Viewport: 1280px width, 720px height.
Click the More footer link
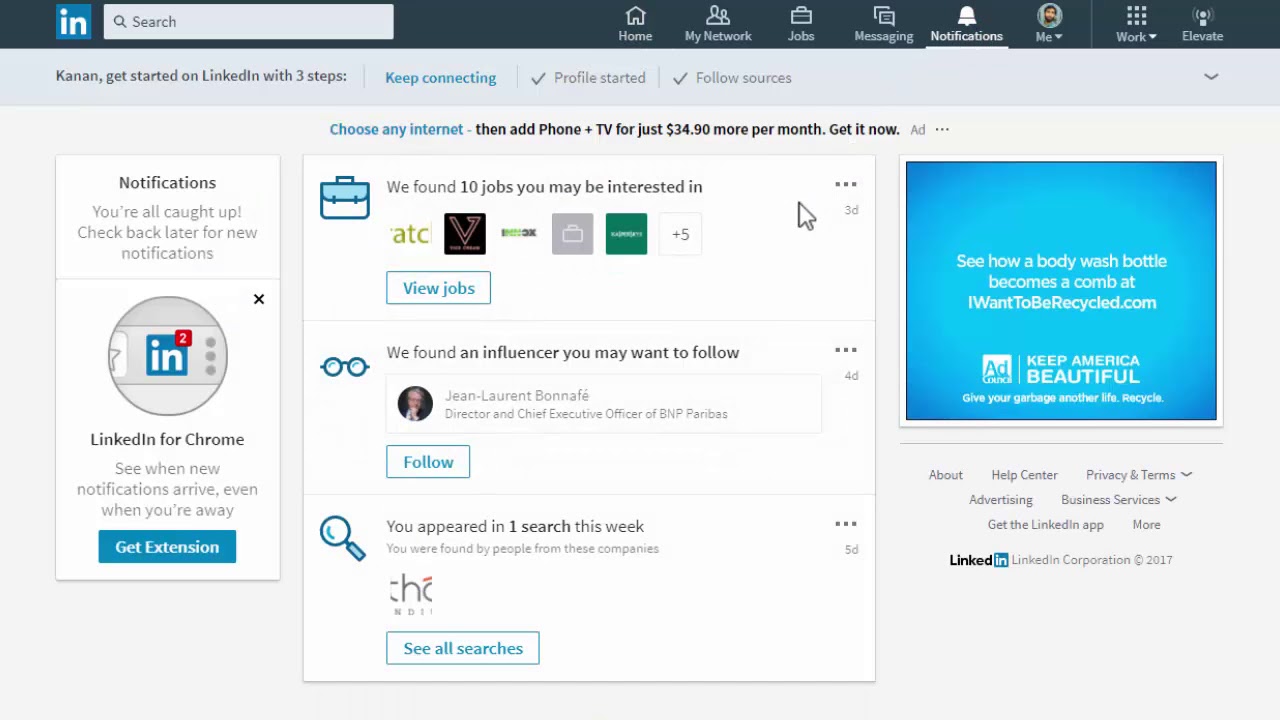pos(1147,525)
